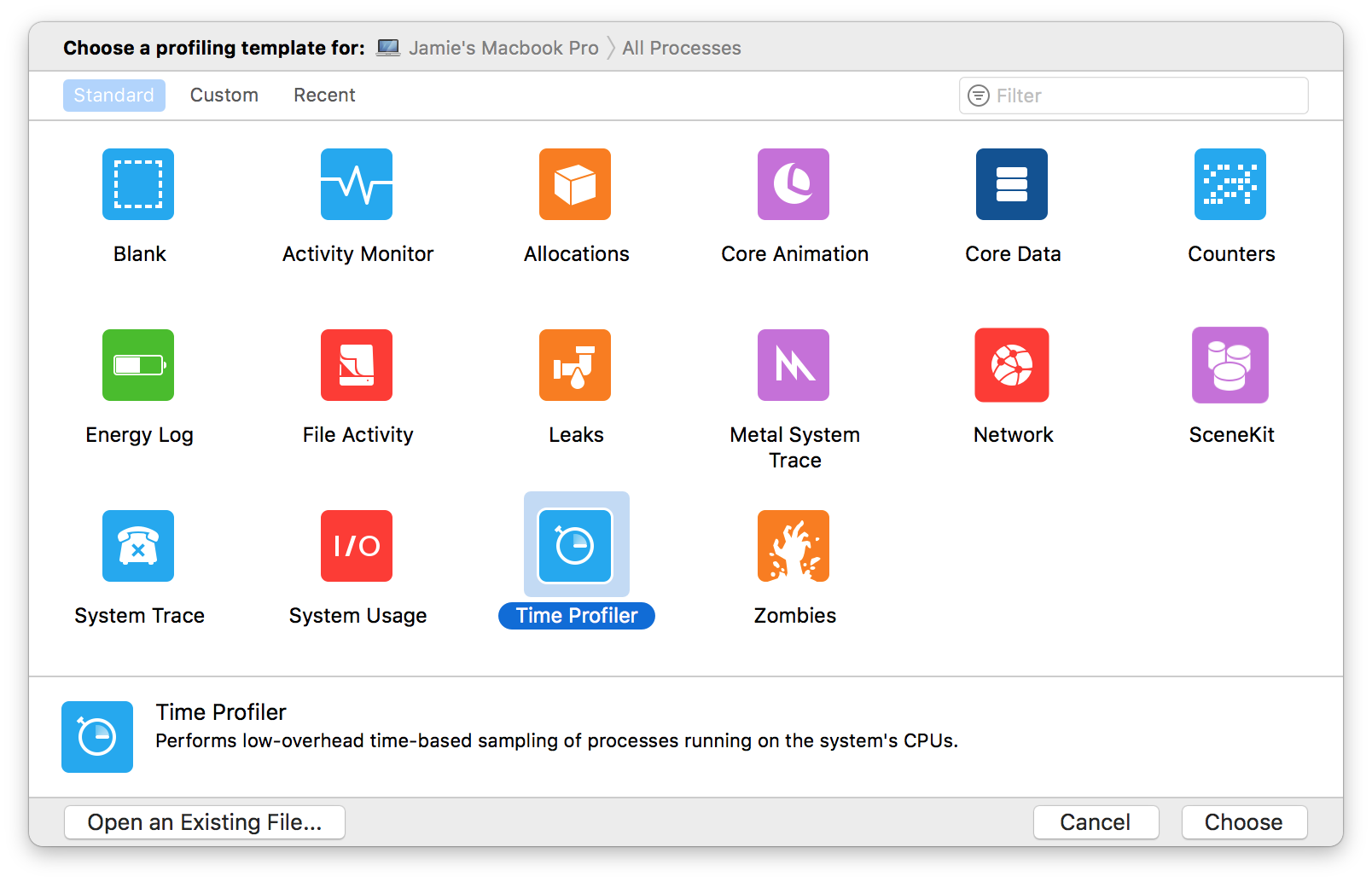1372x882 pixels.
Task: Click the Metal System Trace label
Action: (x=795, y=448)
